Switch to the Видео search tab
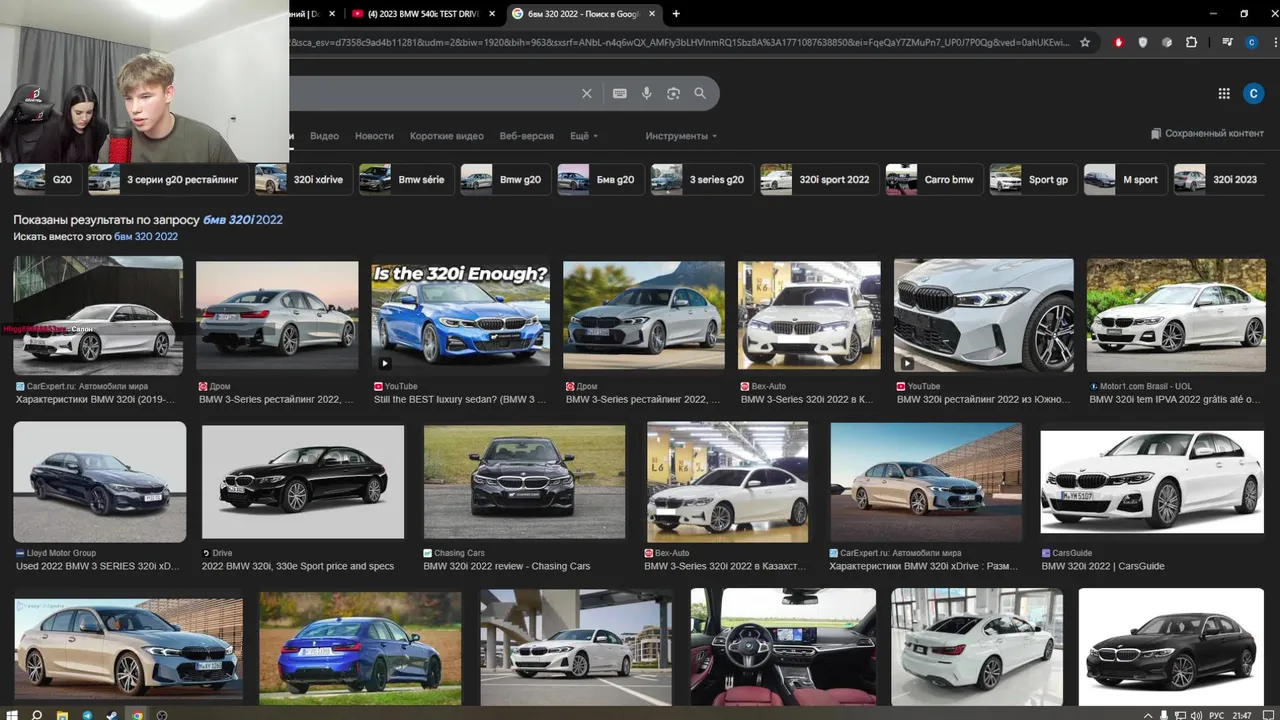 click(x=324, y=136)
